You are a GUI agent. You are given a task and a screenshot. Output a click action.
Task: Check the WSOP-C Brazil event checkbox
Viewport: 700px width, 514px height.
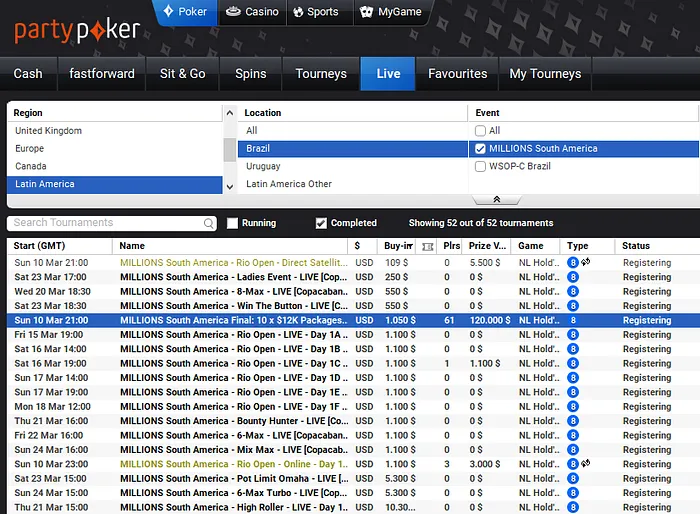tap(480, 167)
